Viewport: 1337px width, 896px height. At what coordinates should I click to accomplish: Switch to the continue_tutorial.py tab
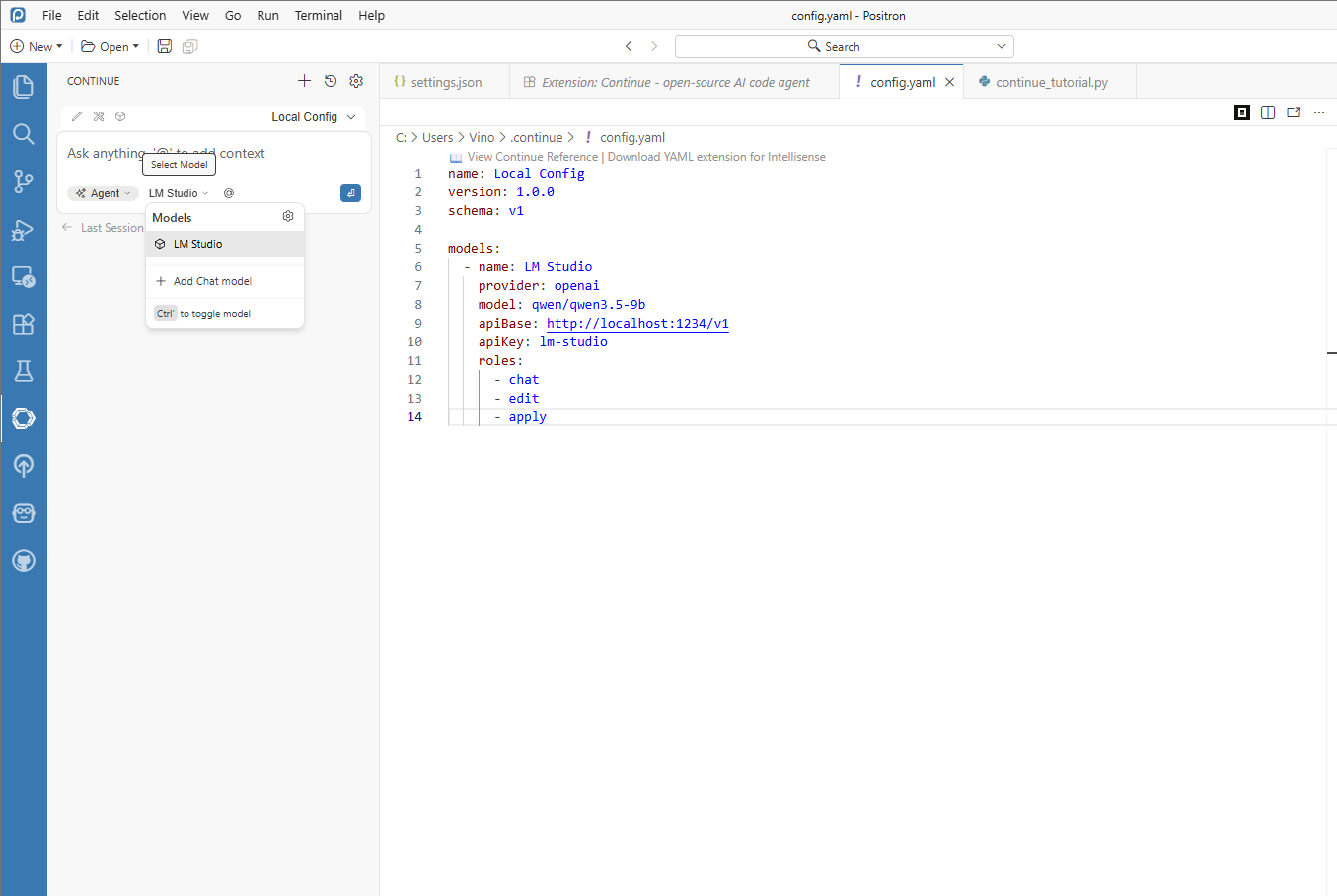[x=1051, y=82]
